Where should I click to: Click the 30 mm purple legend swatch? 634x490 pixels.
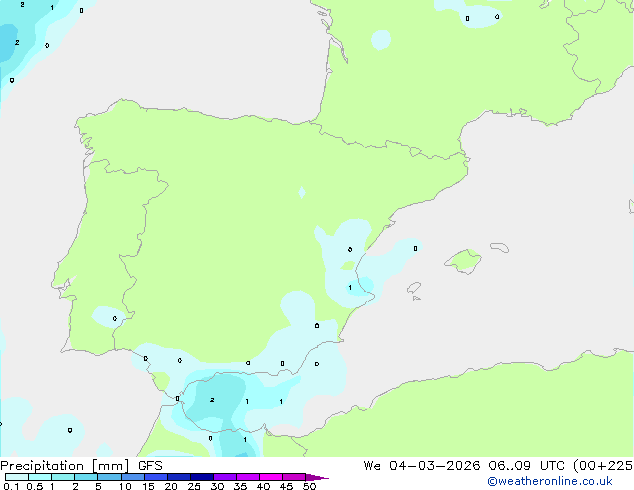[225, 477]
